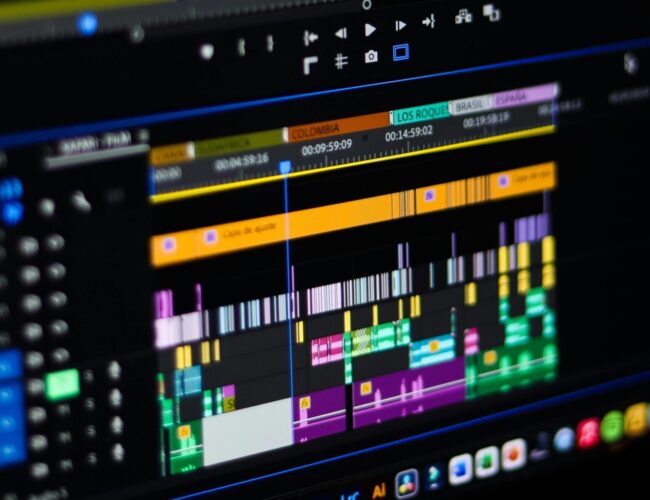Screen dimensions: 650x500
Task: Click the corner bracket icon below Go to In
Action: (x=311, y=65)
